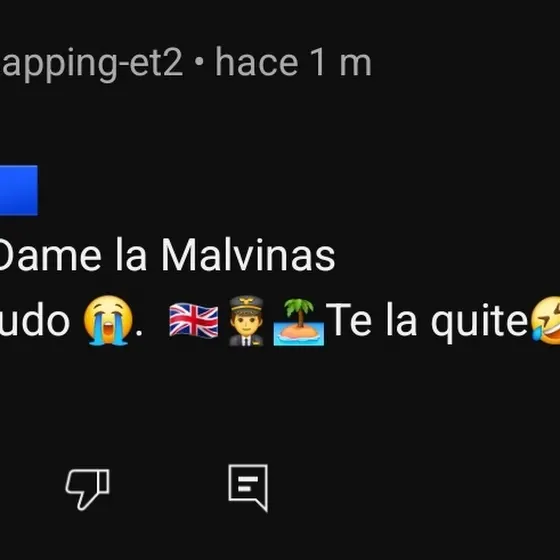Open replies using the comment bubble icon
Image resolution: width=560 pixels, height=560 pixels.
248,488
